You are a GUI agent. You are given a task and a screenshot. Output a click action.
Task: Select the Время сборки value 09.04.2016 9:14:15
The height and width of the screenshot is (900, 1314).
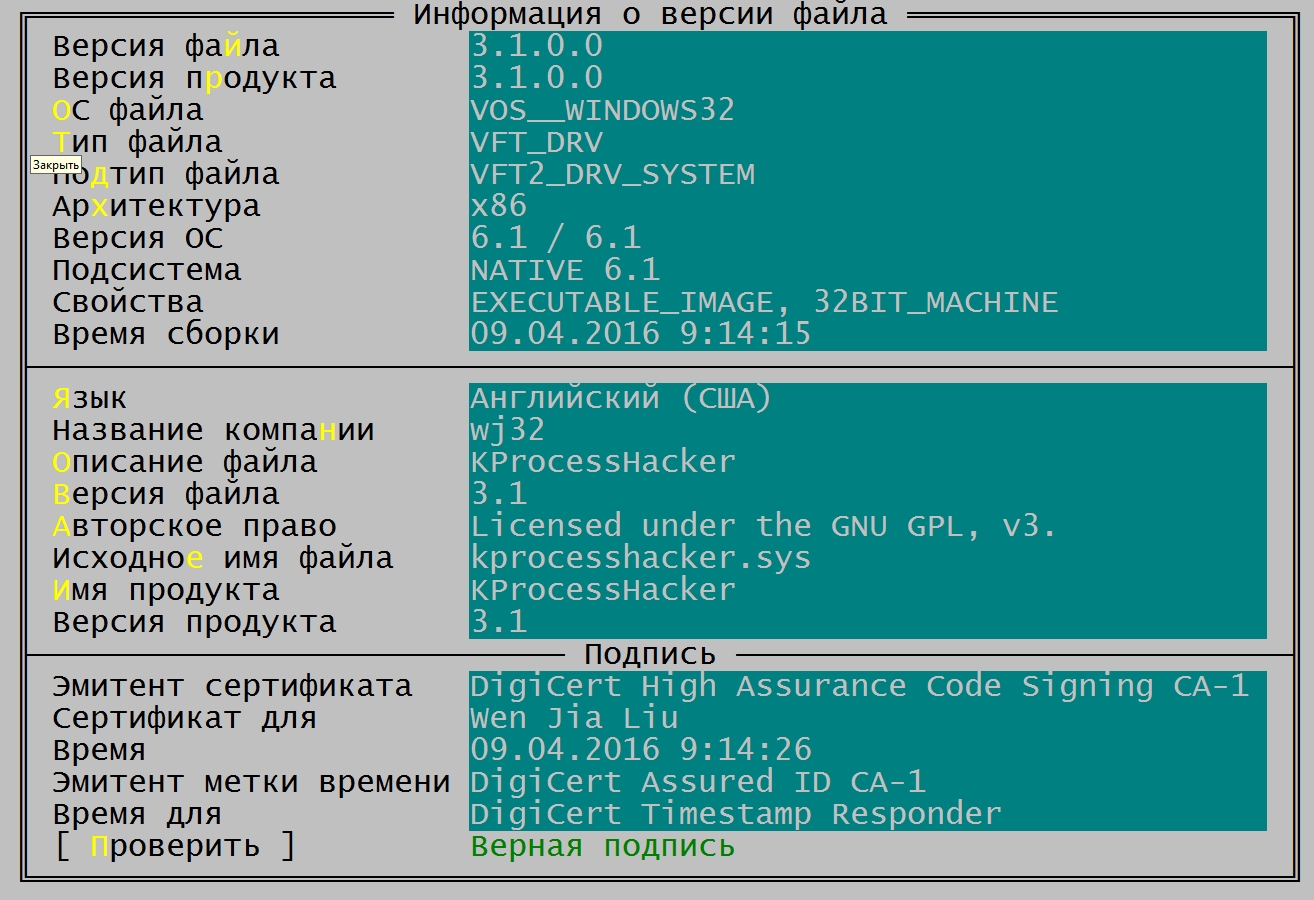[x=868, y=334]
